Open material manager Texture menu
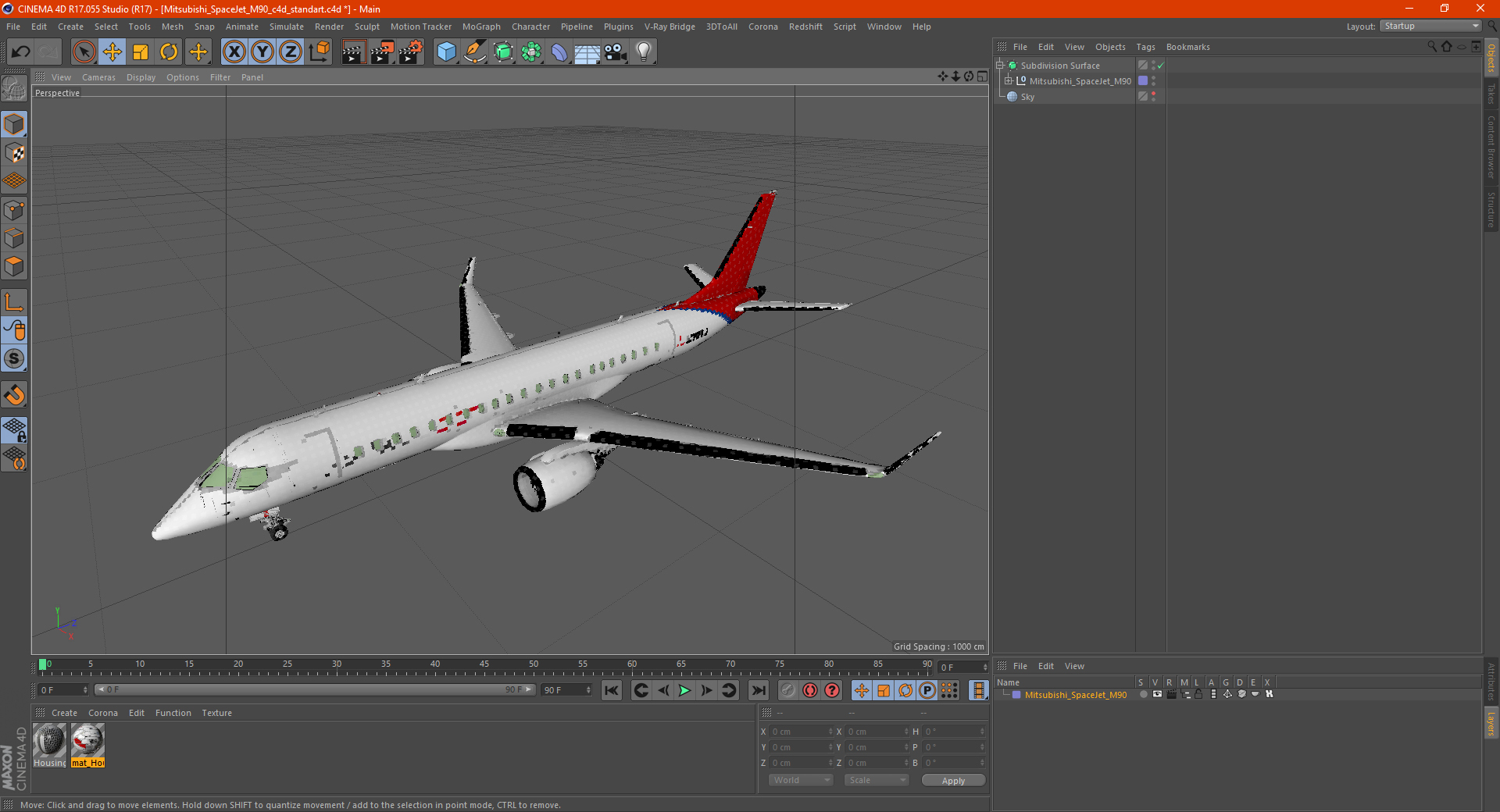Viewport: 1500px width, 812px height. pos(216,713)
